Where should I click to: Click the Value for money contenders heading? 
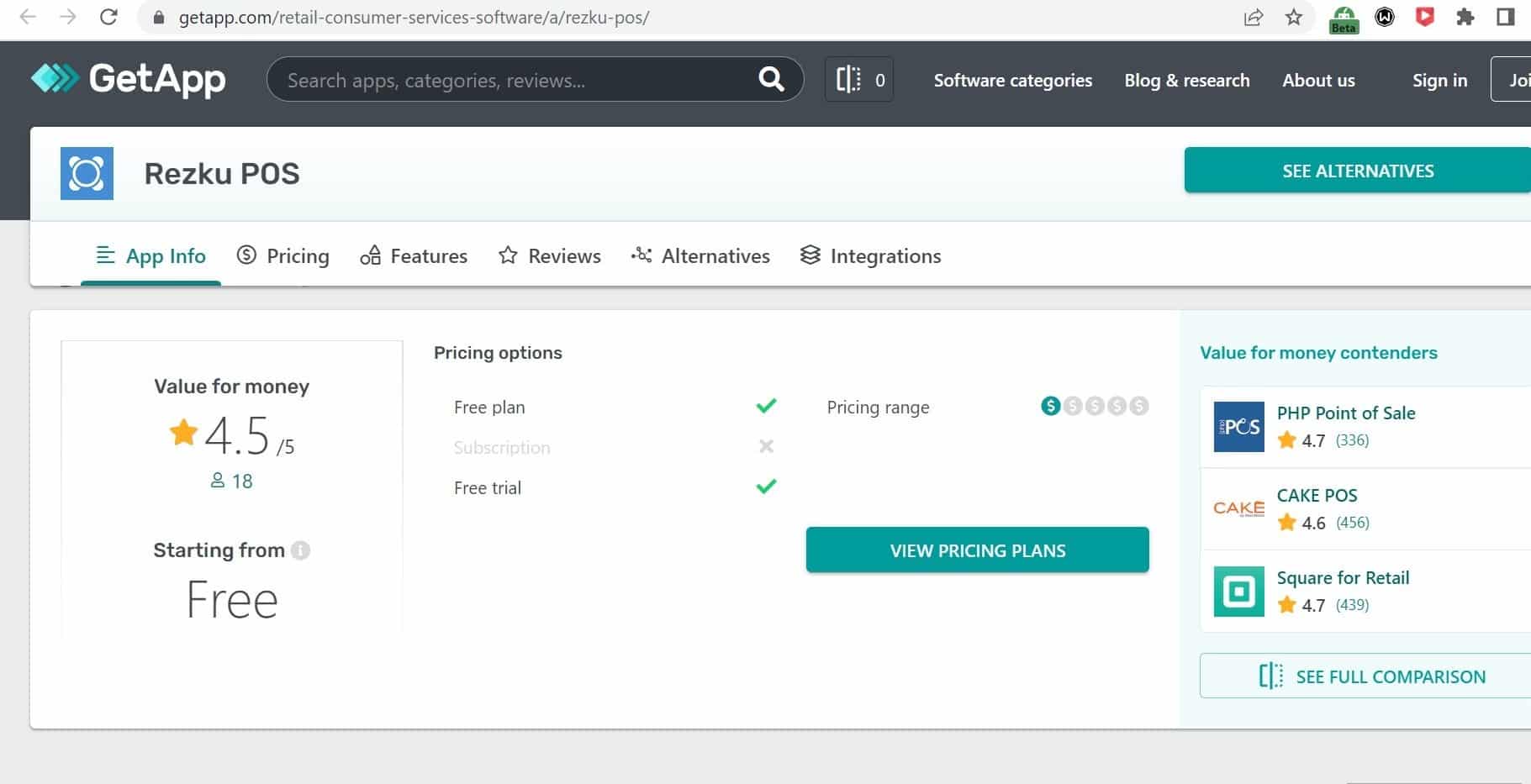[x=1318, y=352]
